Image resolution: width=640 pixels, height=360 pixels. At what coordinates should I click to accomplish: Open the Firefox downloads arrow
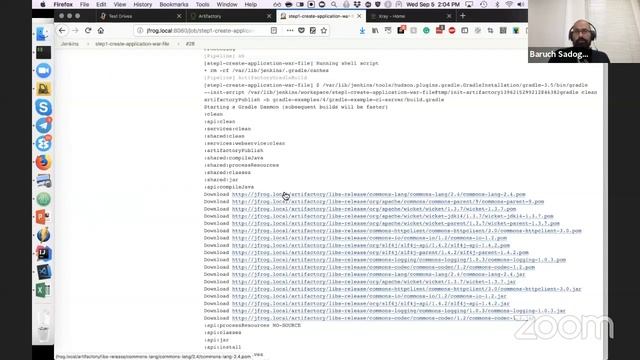[x=362, y=31]
